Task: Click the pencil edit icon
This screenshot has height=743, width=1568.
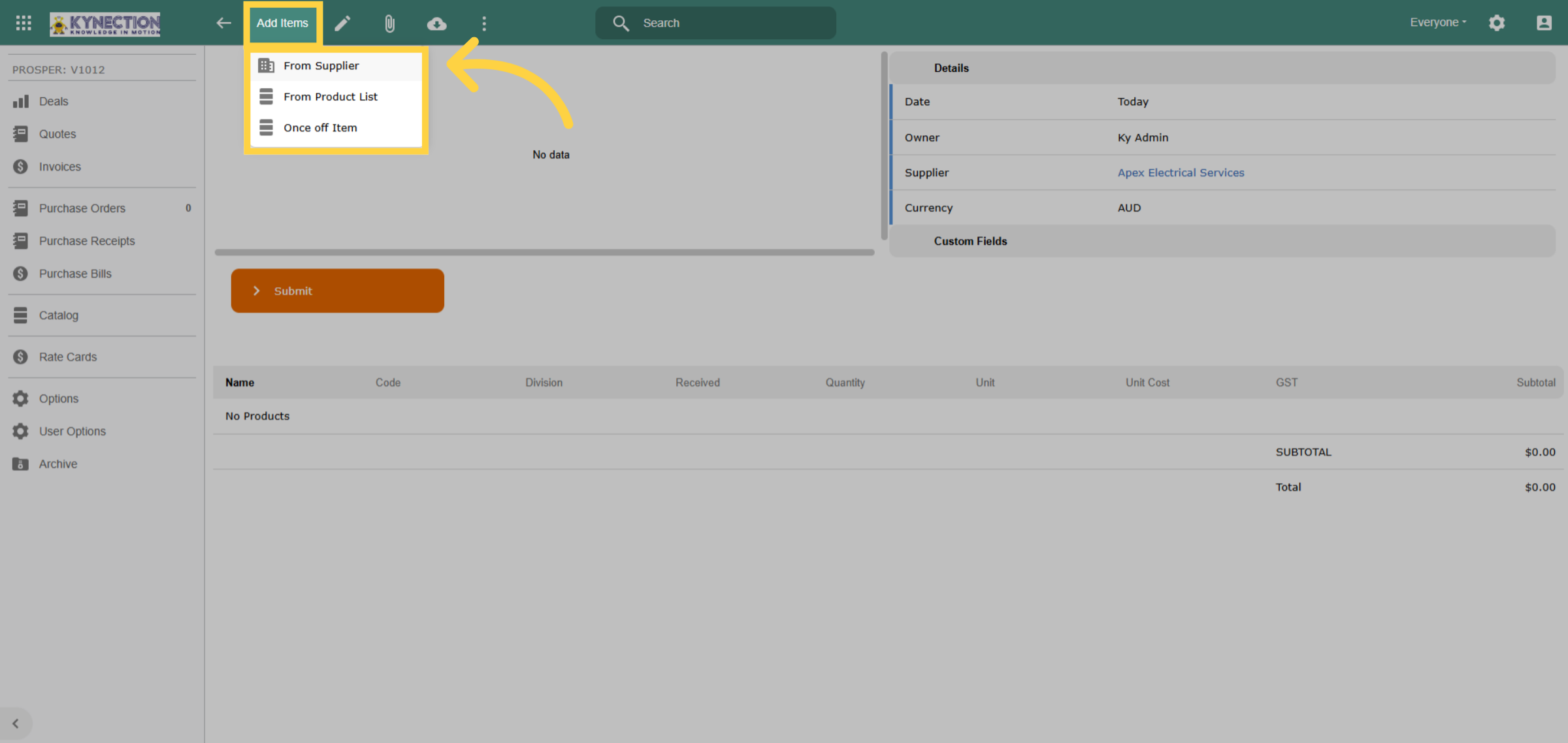Action: [x=342, y=24]
